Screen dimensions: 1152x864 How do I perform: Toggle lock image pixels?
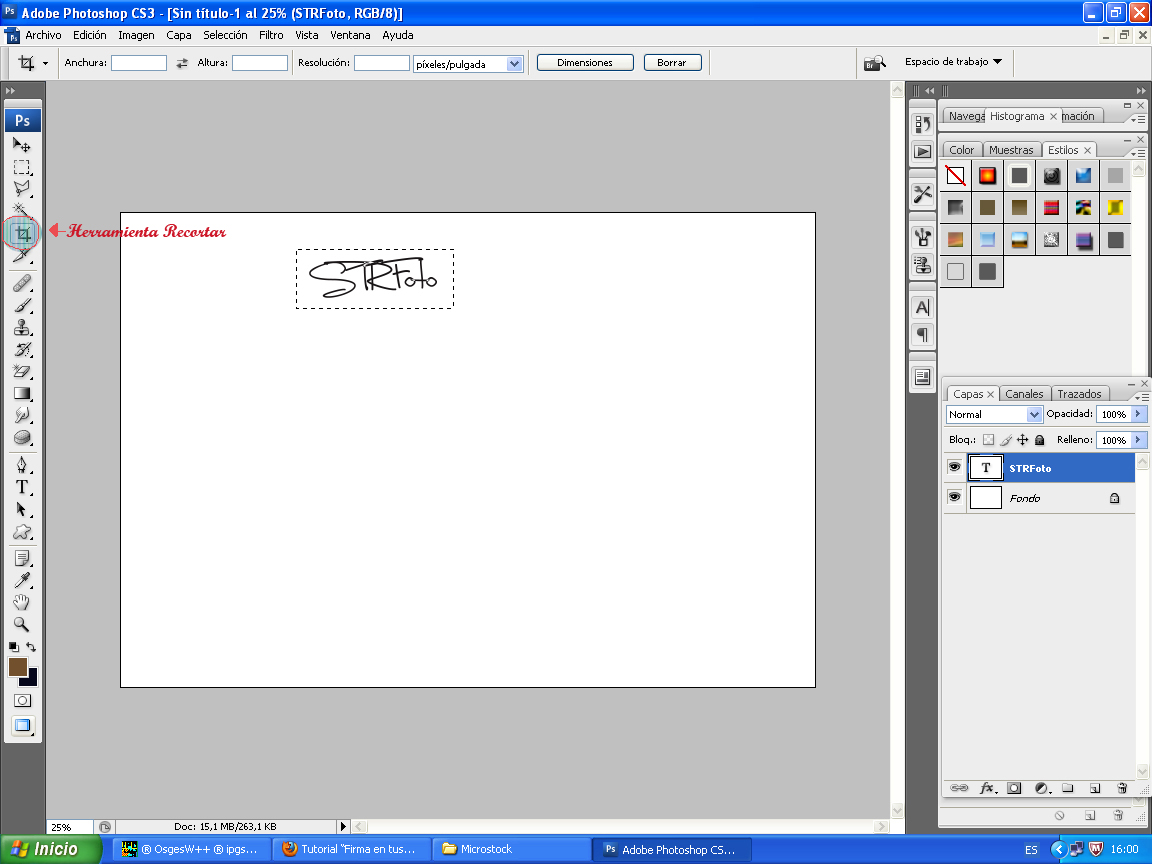(x=1006, y=440)
